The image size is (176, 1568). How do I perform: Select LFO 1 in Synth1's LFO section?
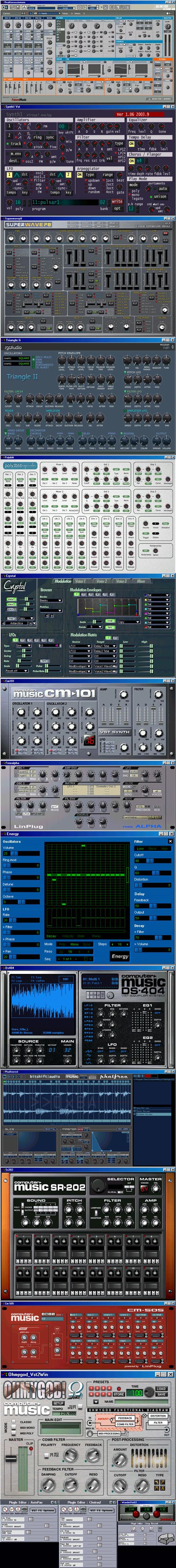[x=10, y=175]
